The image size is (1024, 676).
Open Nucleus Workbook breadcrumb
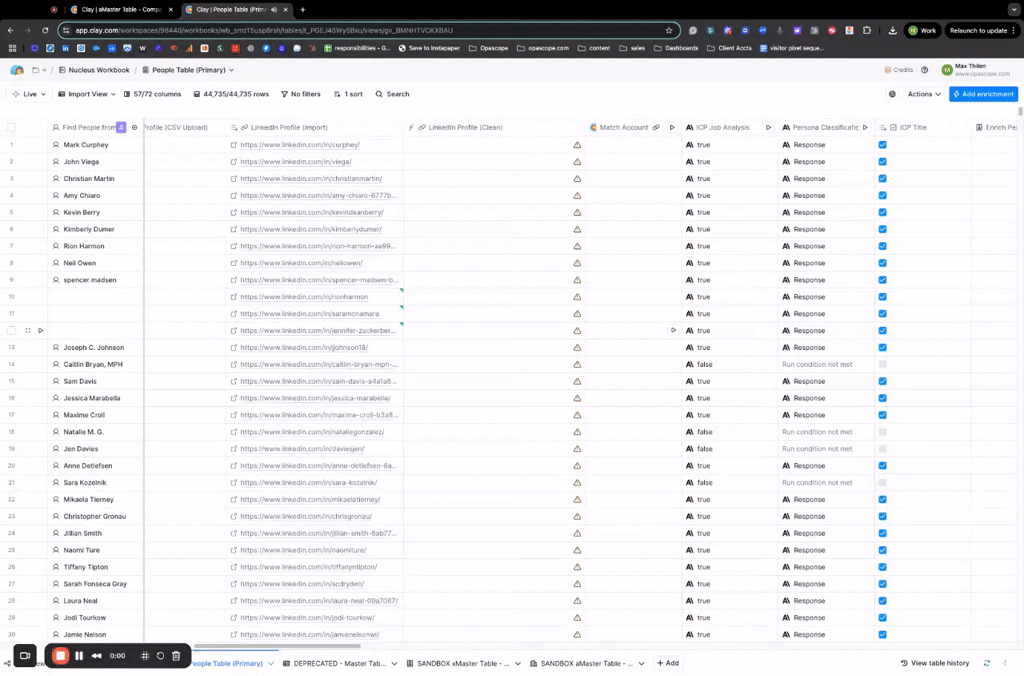[x=98, y=70]
